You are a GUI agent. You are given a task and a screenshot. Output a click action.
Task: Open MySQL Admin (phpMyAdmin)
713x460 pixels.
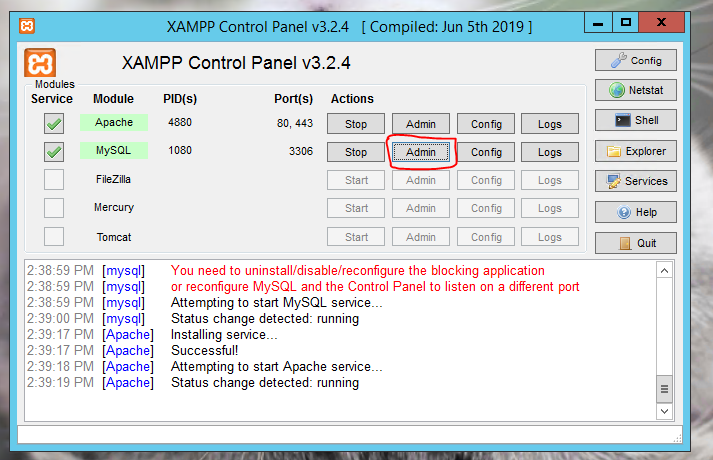421,152
